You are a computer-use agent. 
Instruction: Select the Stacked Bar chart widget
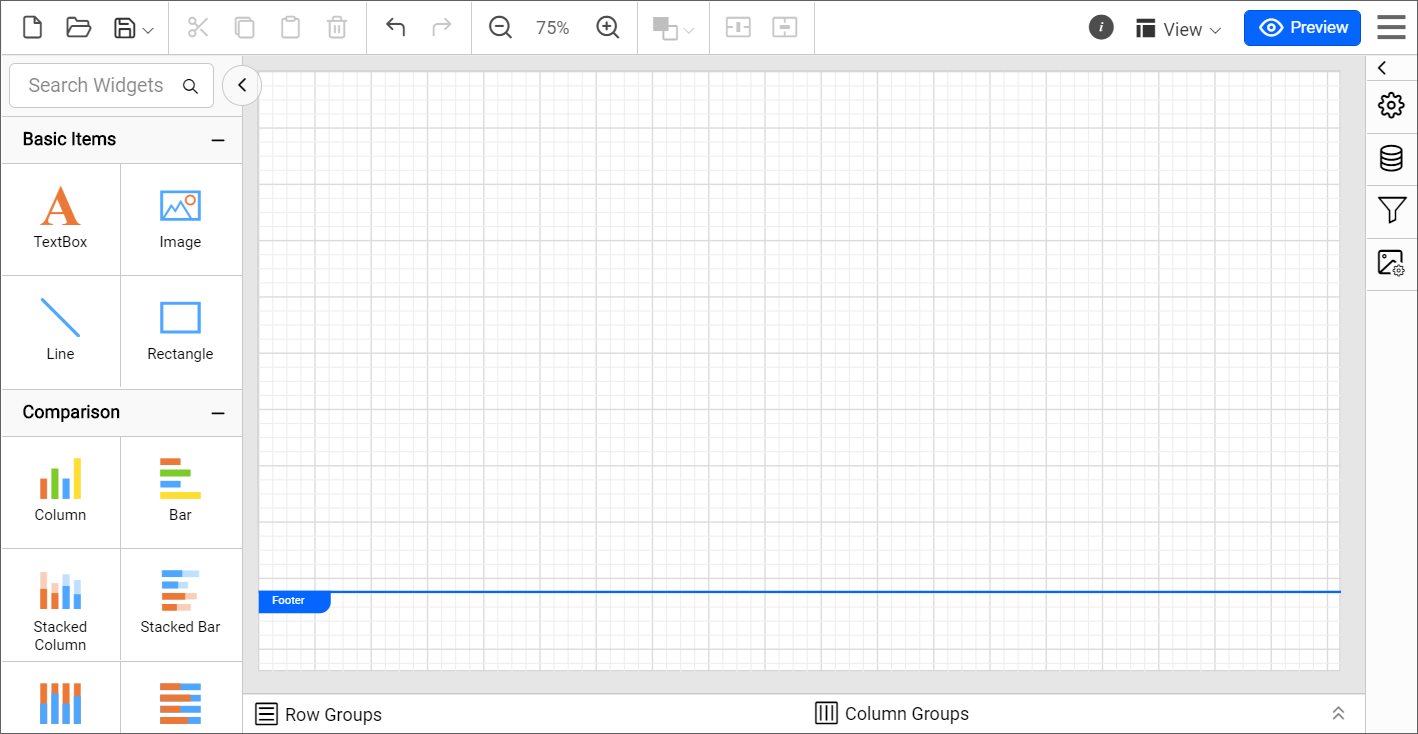pos(180,604)
